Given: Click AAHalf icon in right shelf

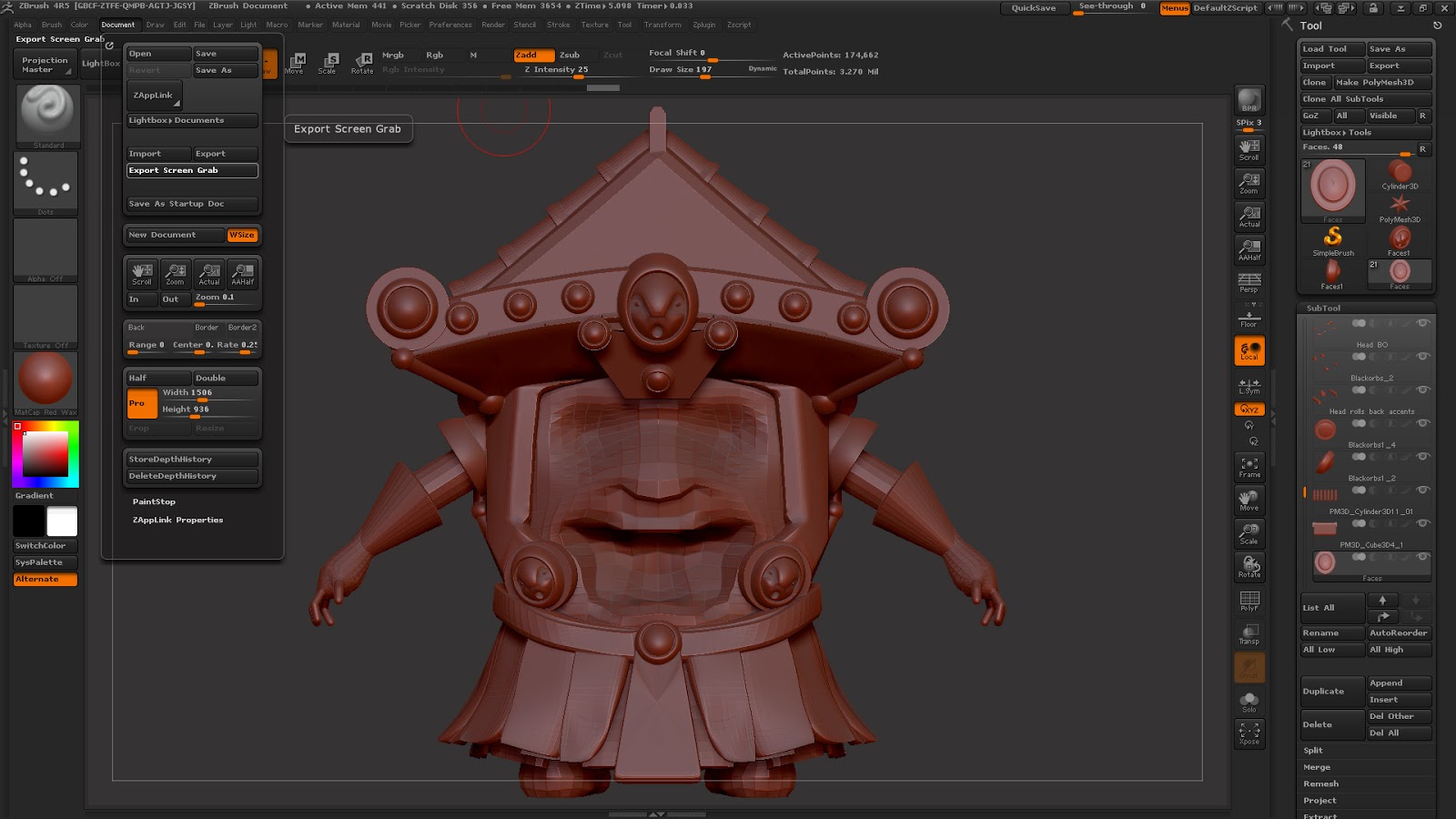Looking at the screenshot, I should click(x=1249, y=249).
